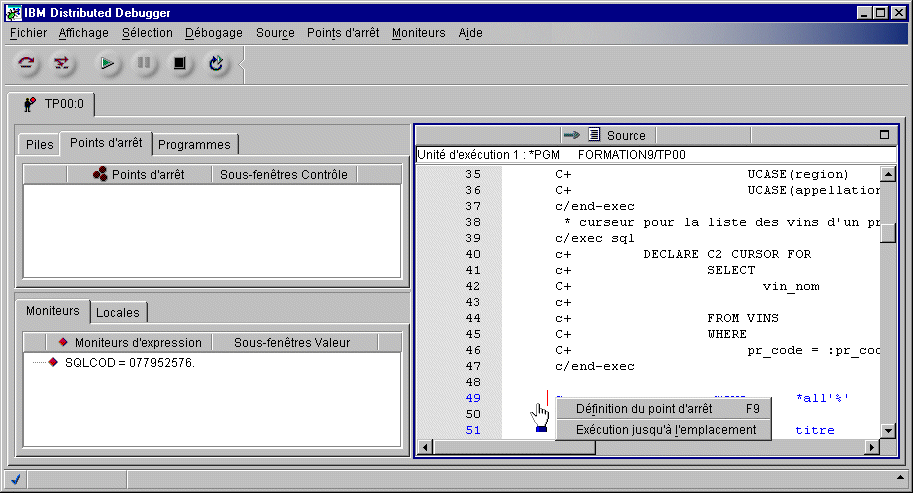Screen dimensions: 913x493
Task: Open the Débogage menu
Action: tap(214, 33)
